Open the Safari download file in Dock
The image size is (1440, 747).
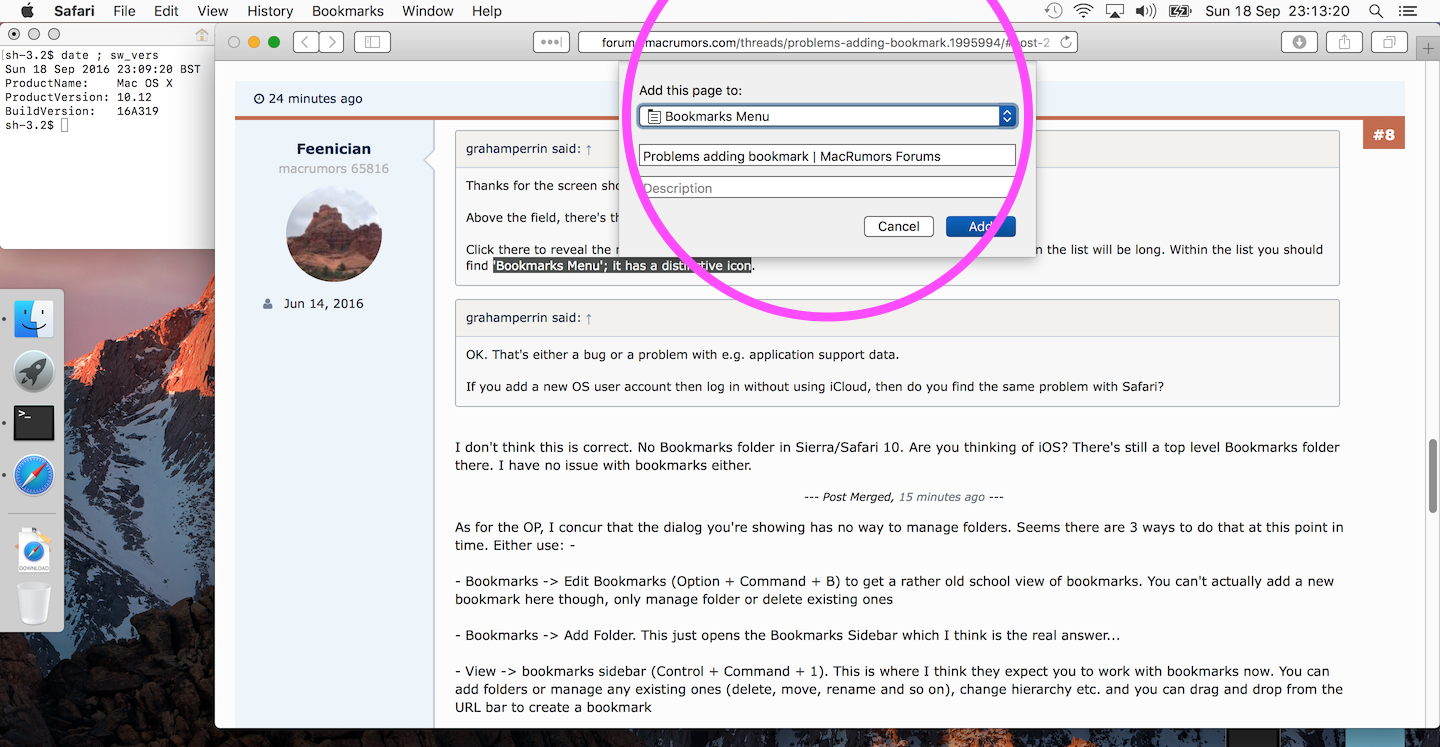click(34, 552)
